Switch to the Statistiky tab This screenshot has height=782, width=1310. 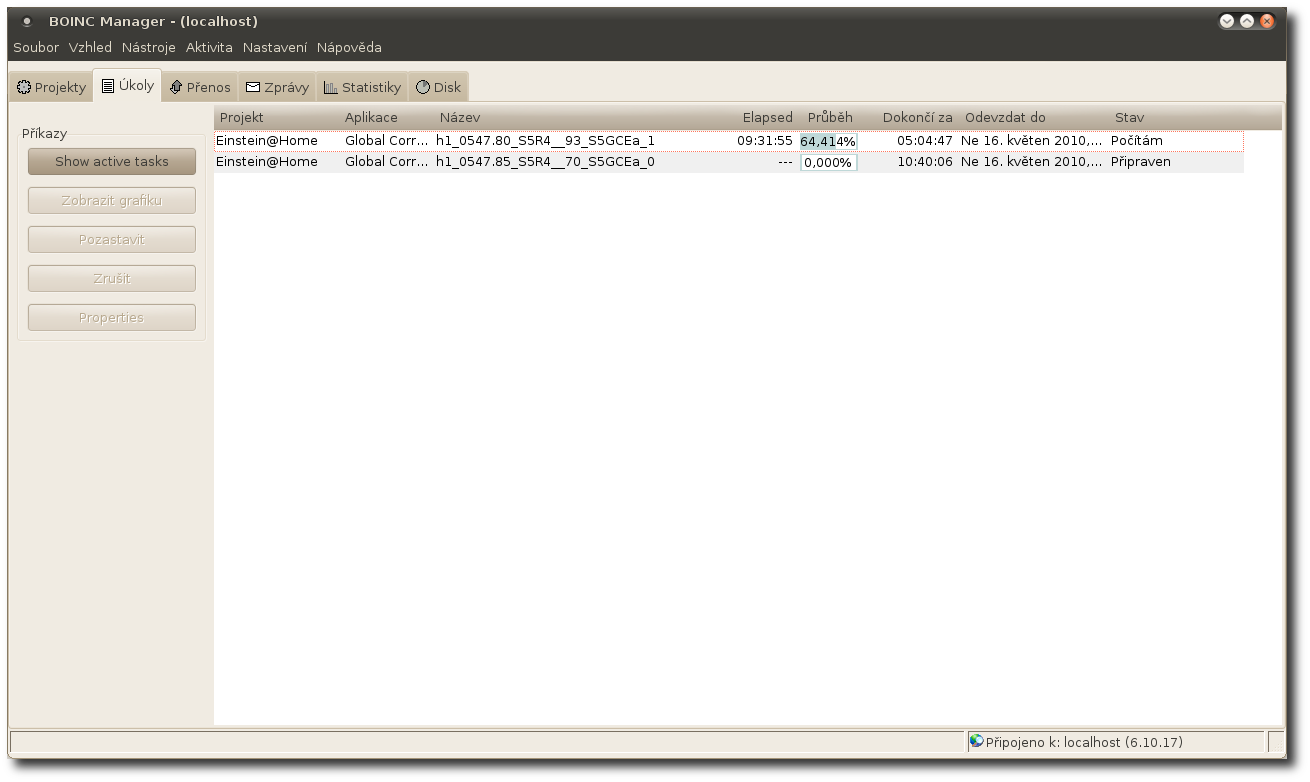click(x=362, y=88)
